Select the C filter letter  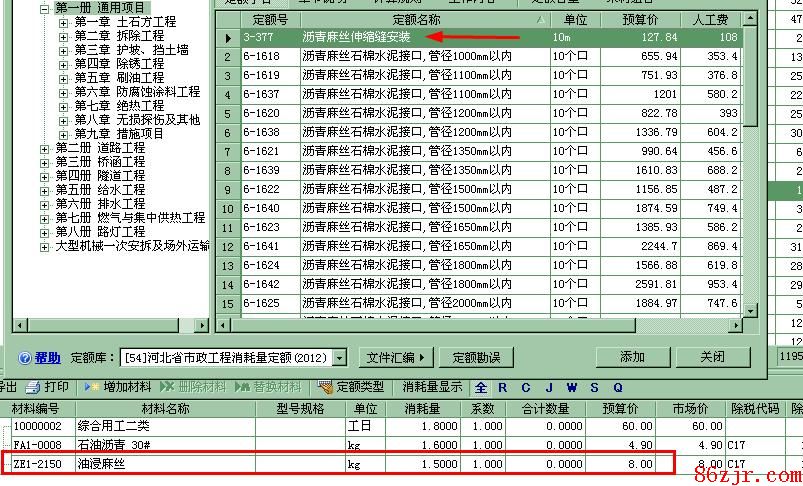pos(526,387)
